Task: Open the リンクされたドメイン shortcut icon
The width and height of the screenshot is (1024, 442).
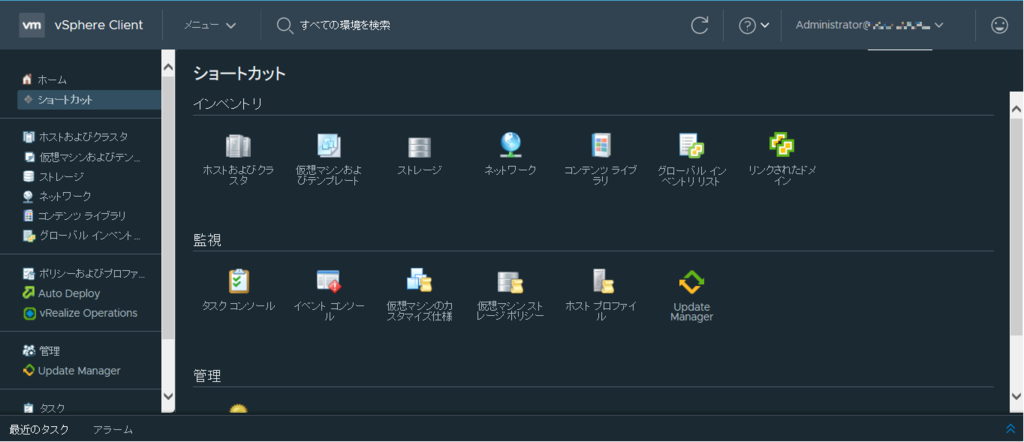Action: pos(782,144)
